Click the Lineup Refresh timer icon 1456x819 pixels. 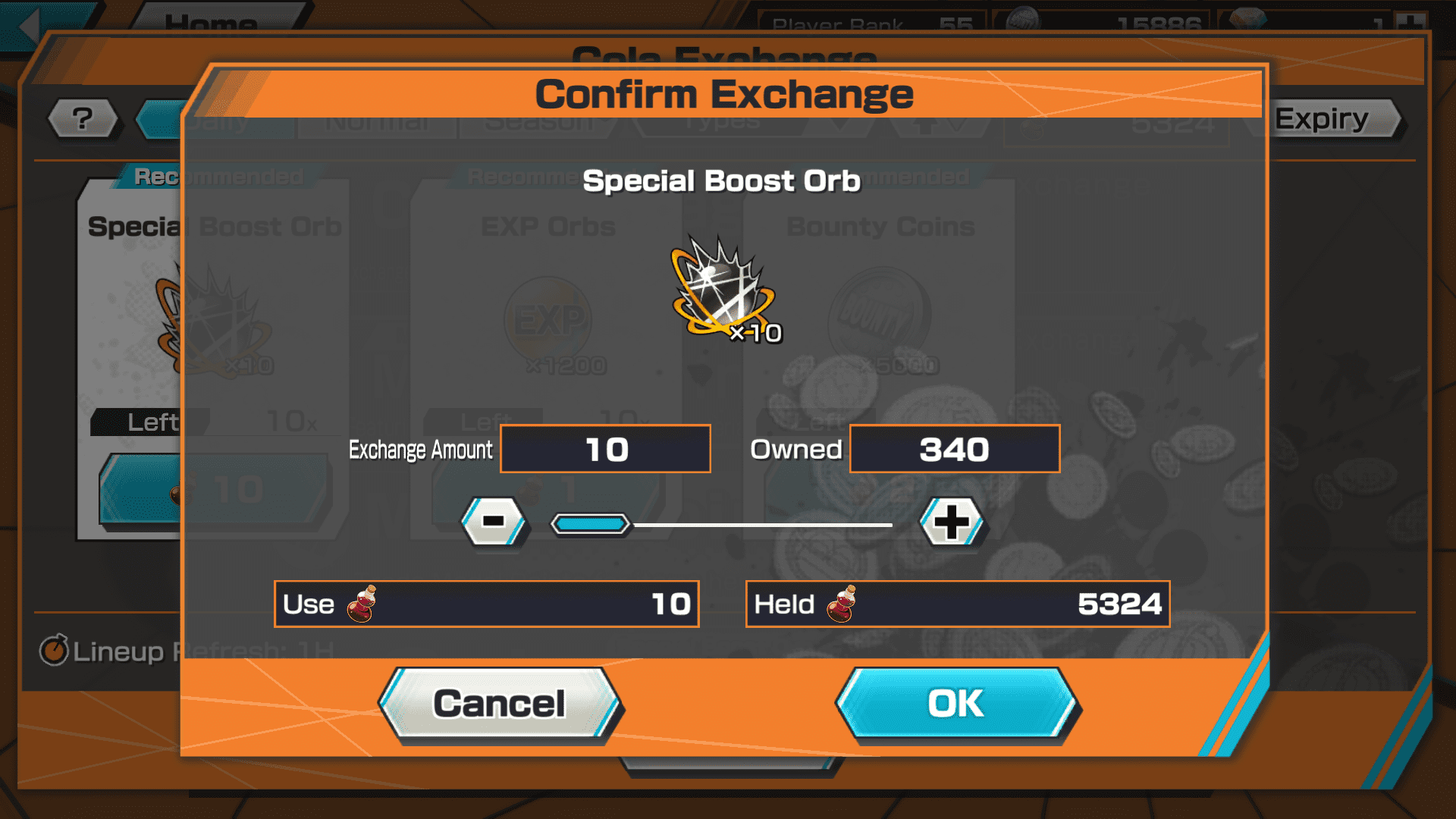[54, 650]
